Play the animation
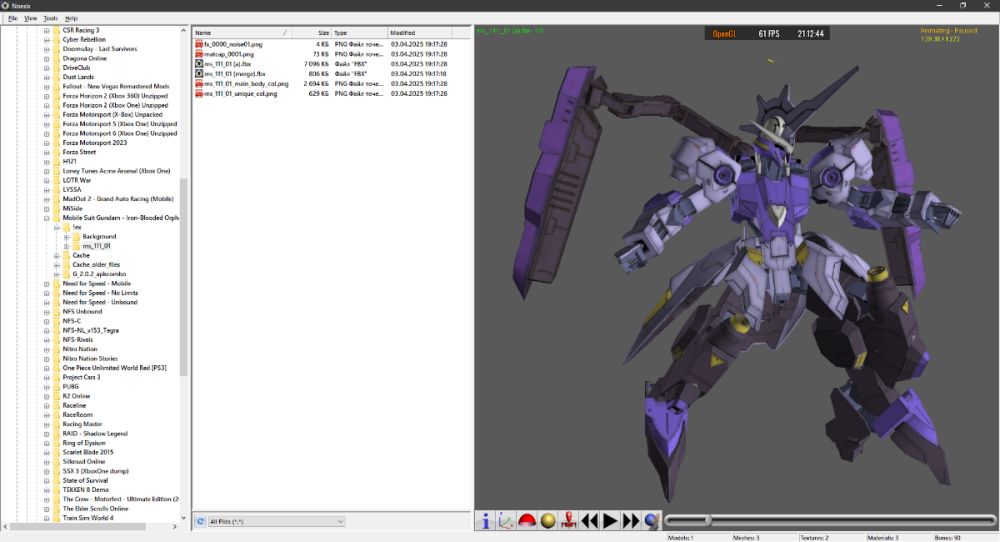Image resolution: width=1000 pixels, height=542 pixels. click(610, 521)
